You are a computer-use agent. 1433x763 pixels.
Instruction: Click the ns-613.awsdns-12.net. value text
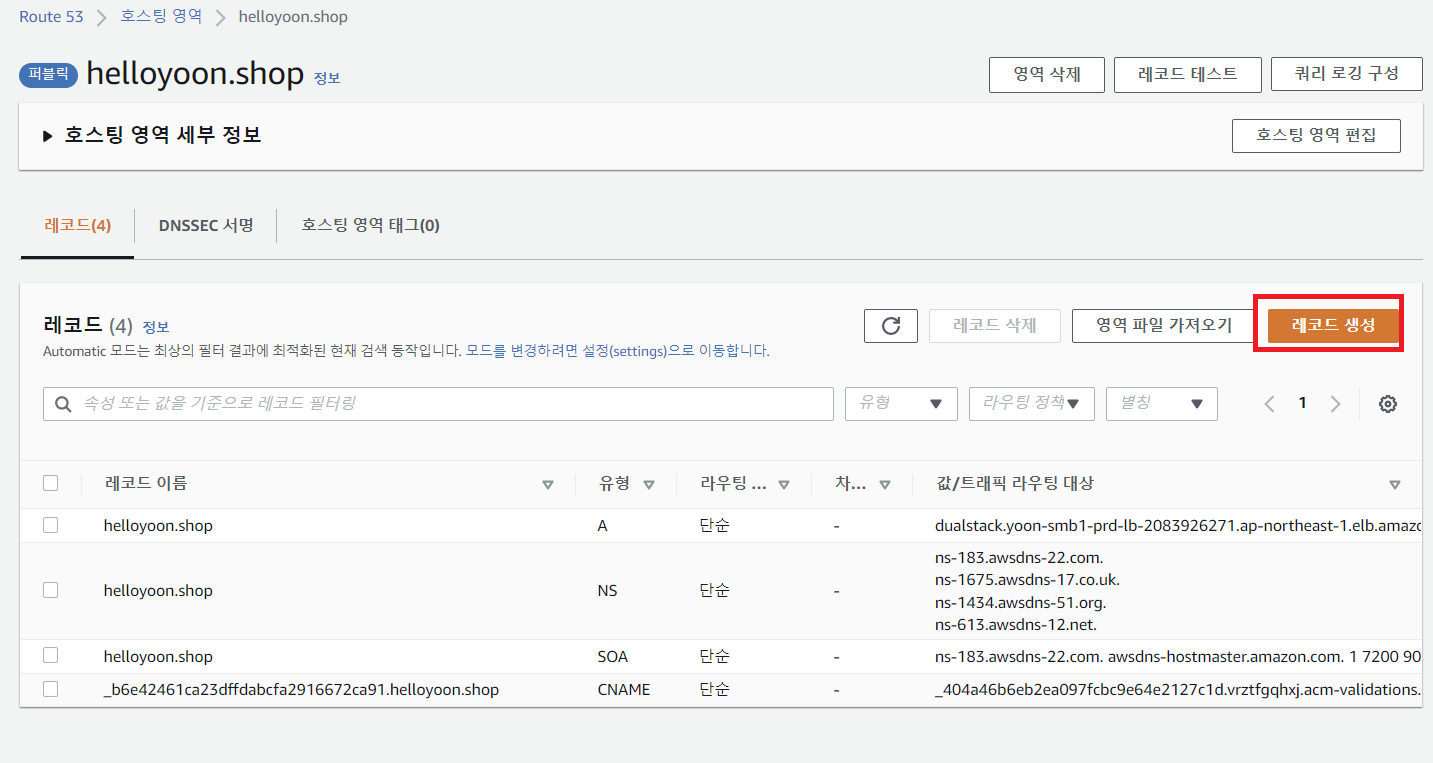coord(1015,625)
